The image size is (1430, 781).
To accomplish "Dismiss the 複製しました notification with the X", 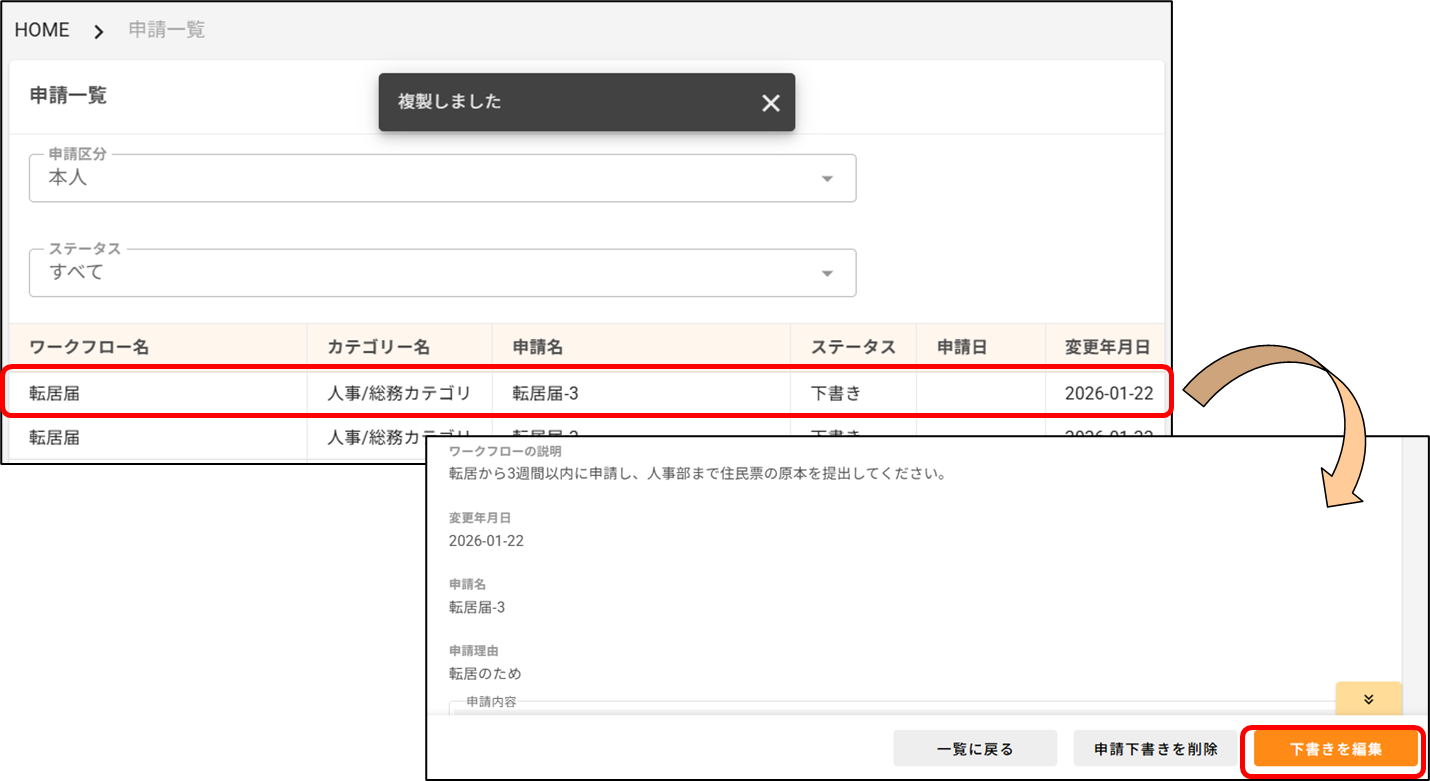I will coord(770,103).
